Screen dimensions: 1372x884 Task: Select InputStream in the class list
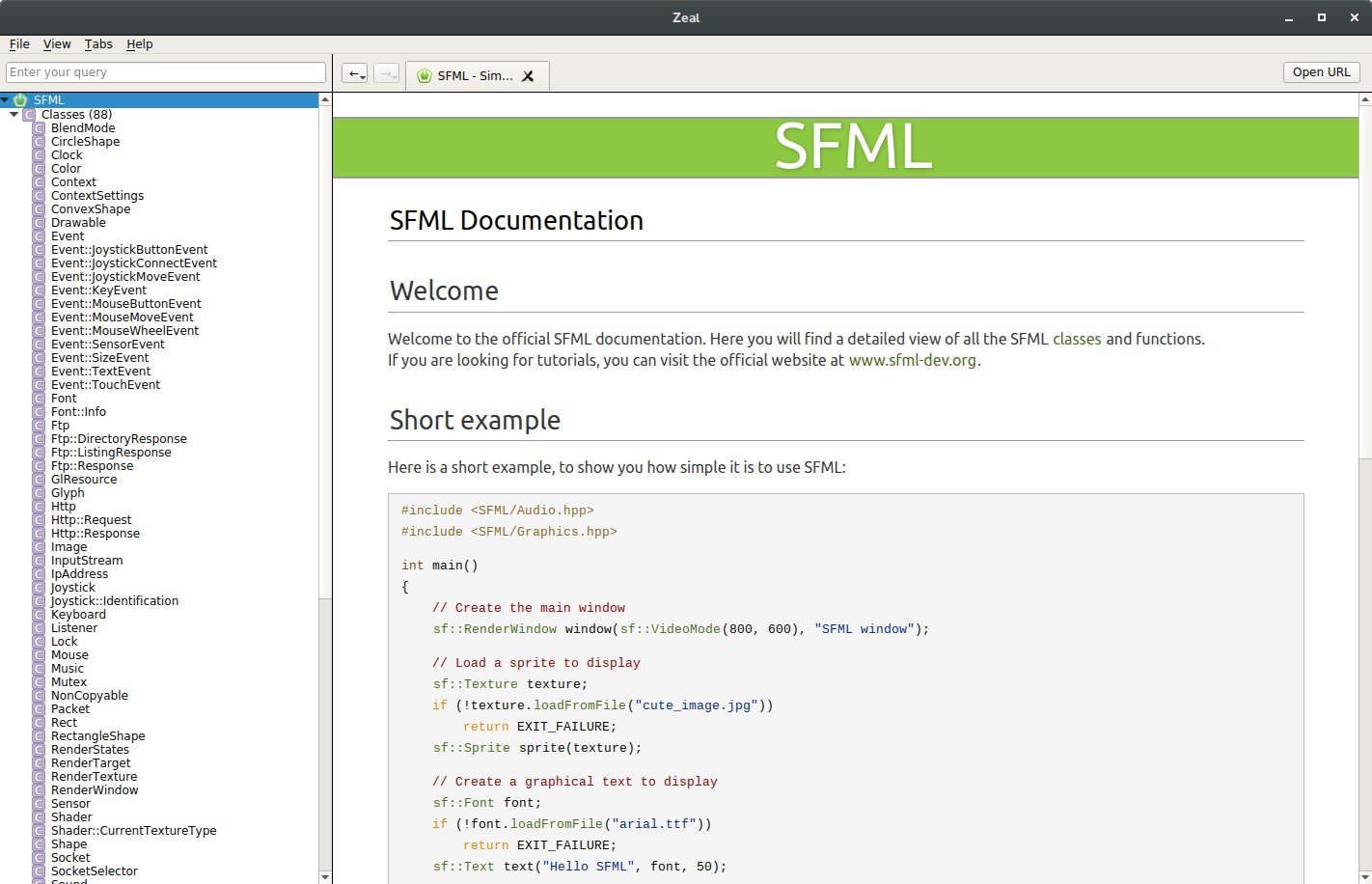[x=87, y=561]
